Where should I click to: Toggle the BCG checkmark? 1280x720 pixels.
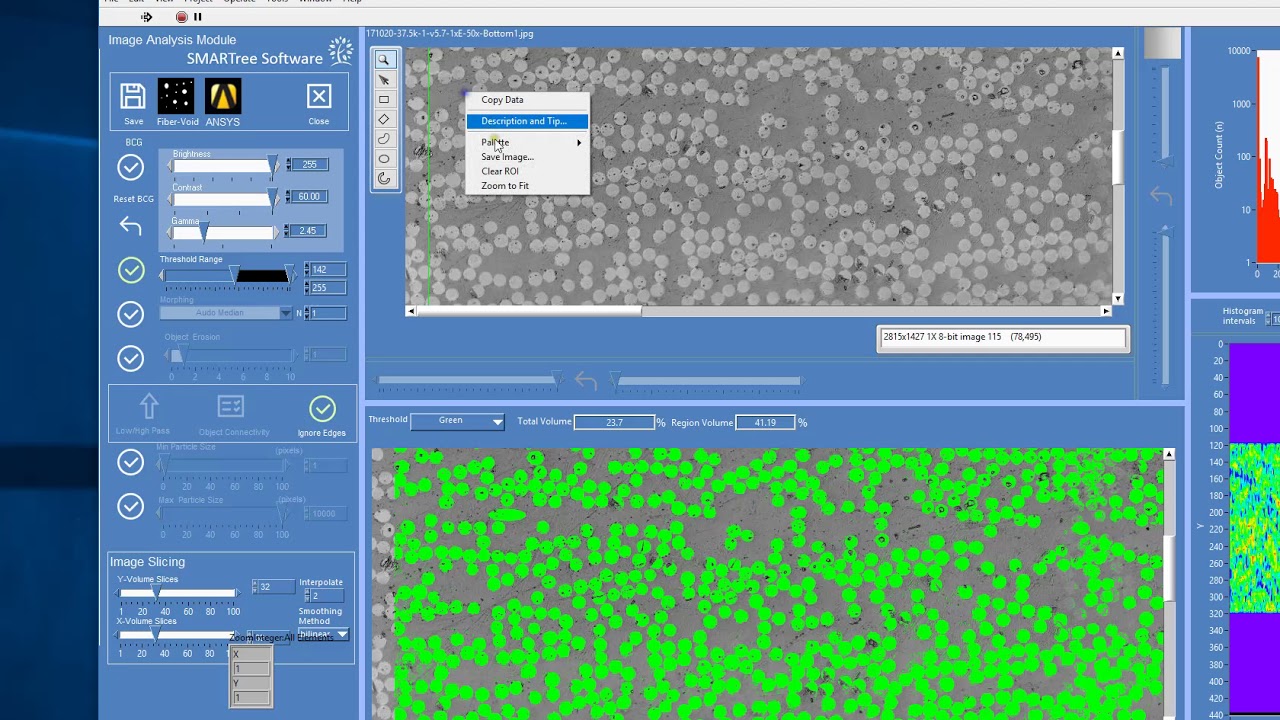coord(131,167)
